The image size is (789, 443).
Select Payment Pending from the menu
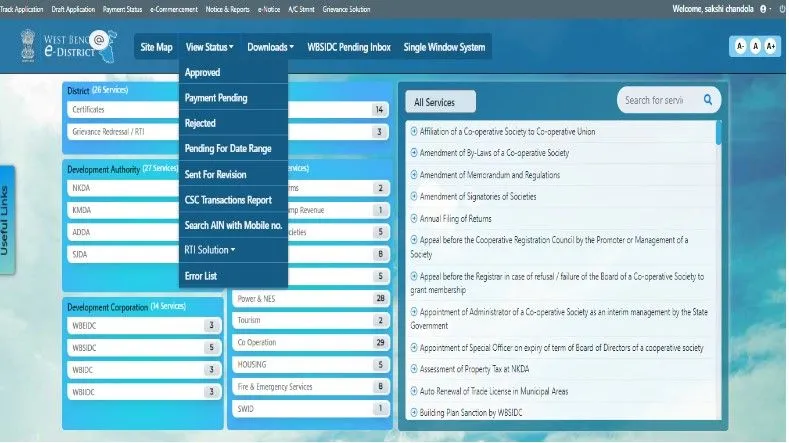(216, 98)
